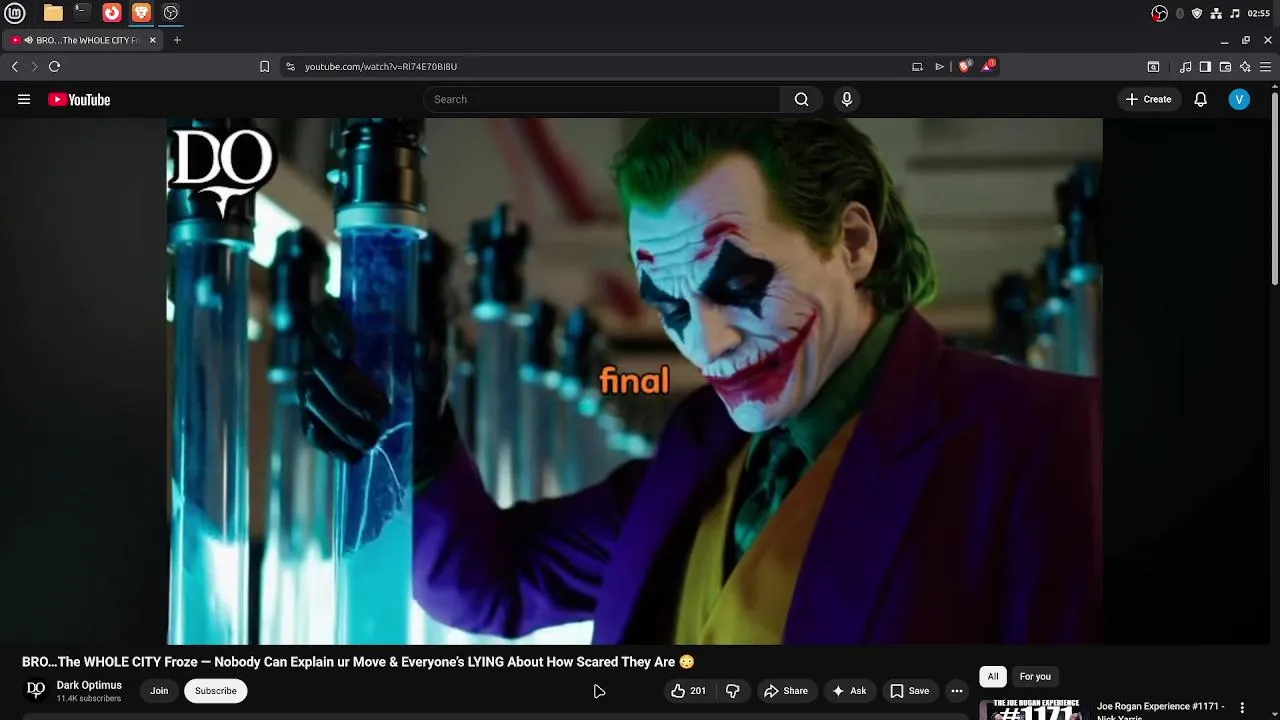The width and height of the screenshot is (1280, 720).
Task: Open the Brave Wallet icon
Action: click(1225, 66)
